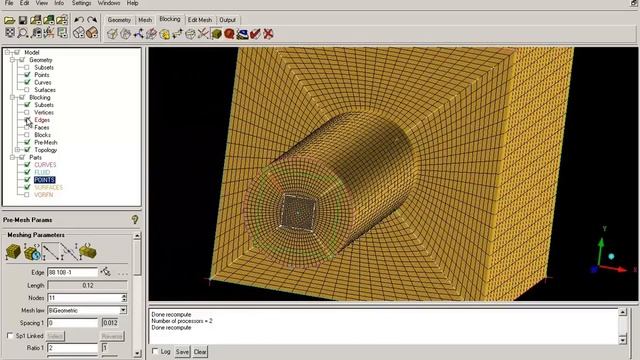This screenshot has width=640, height=360.
Task: Open the Settings menu
Action: pyautogui.click(x=82, y=3)
